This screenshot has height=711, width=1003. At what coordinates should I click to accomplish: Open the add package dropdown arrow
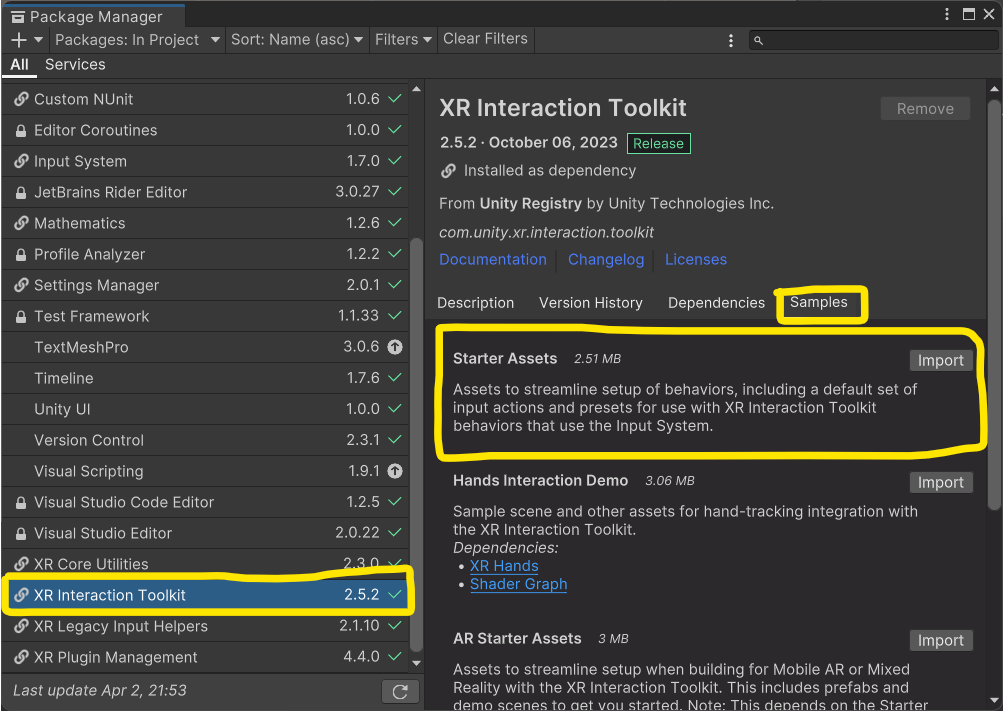tap(39, 40)
